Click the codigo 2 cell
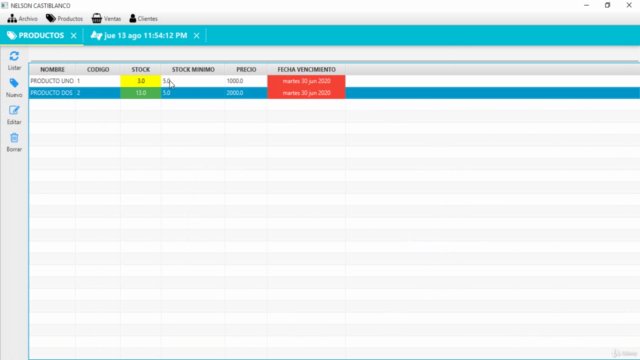 (x=98, y=93)
